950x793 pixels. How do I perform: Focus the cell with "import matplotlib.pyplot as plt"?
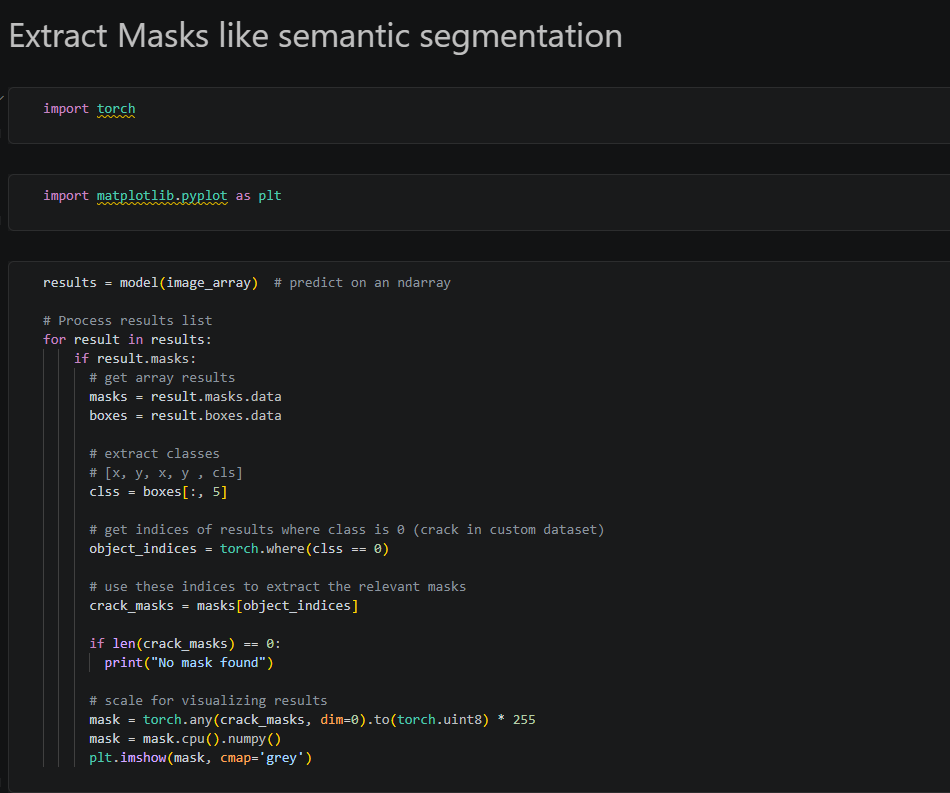tap(479, 202)
